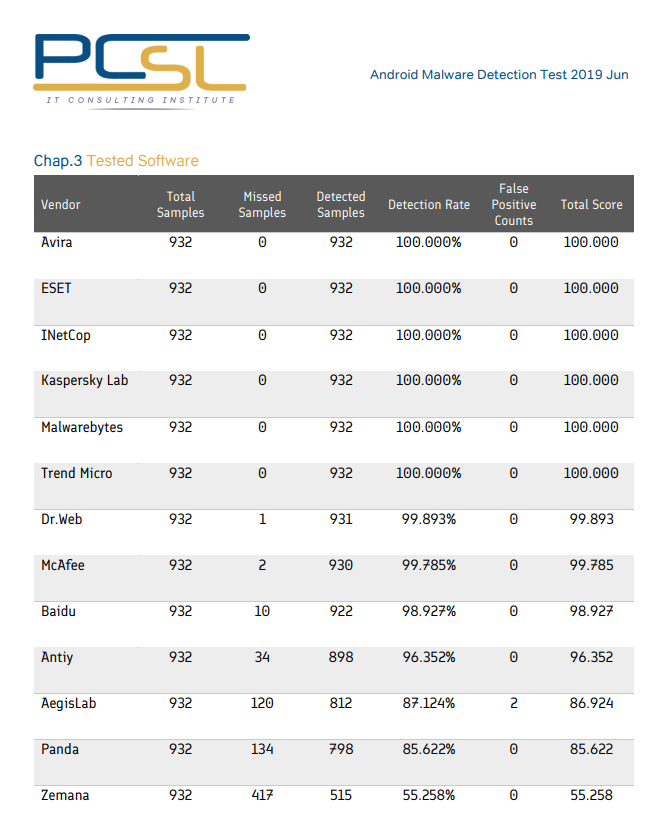Select McAfee's missed samples value

tap(262, 565)
